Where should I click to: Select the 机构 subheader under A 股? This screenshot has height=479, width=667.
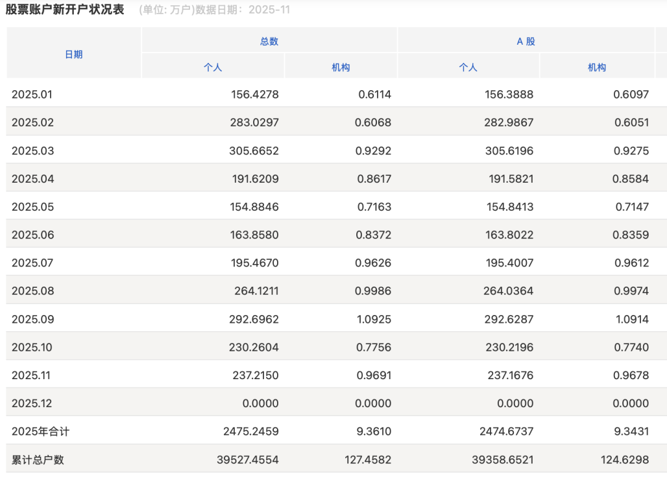[597, 67]
